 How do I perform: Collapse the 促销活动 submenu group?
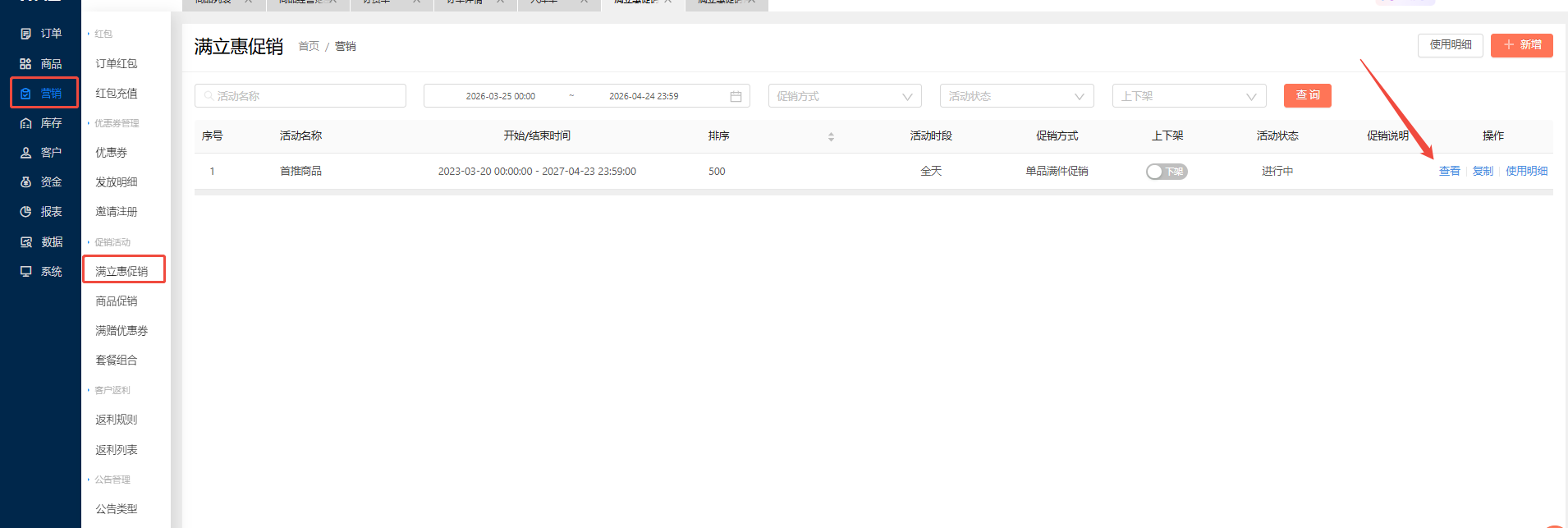coord(109,242)
